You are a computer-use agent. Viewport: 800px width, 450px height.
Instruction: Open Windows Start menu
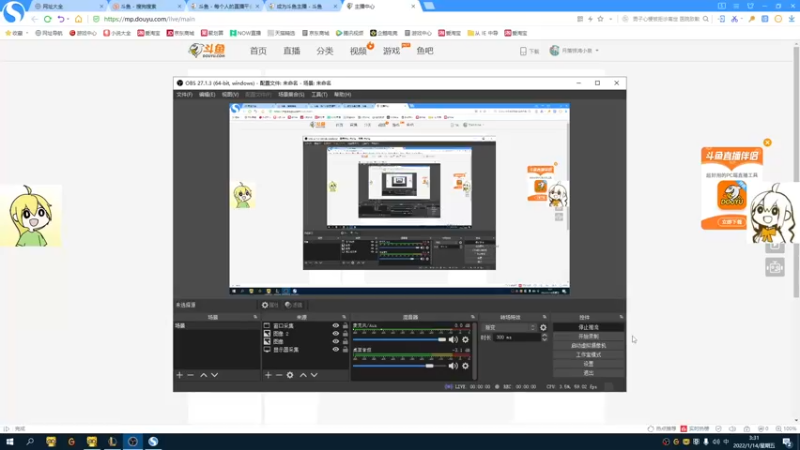tap(10, 442)
